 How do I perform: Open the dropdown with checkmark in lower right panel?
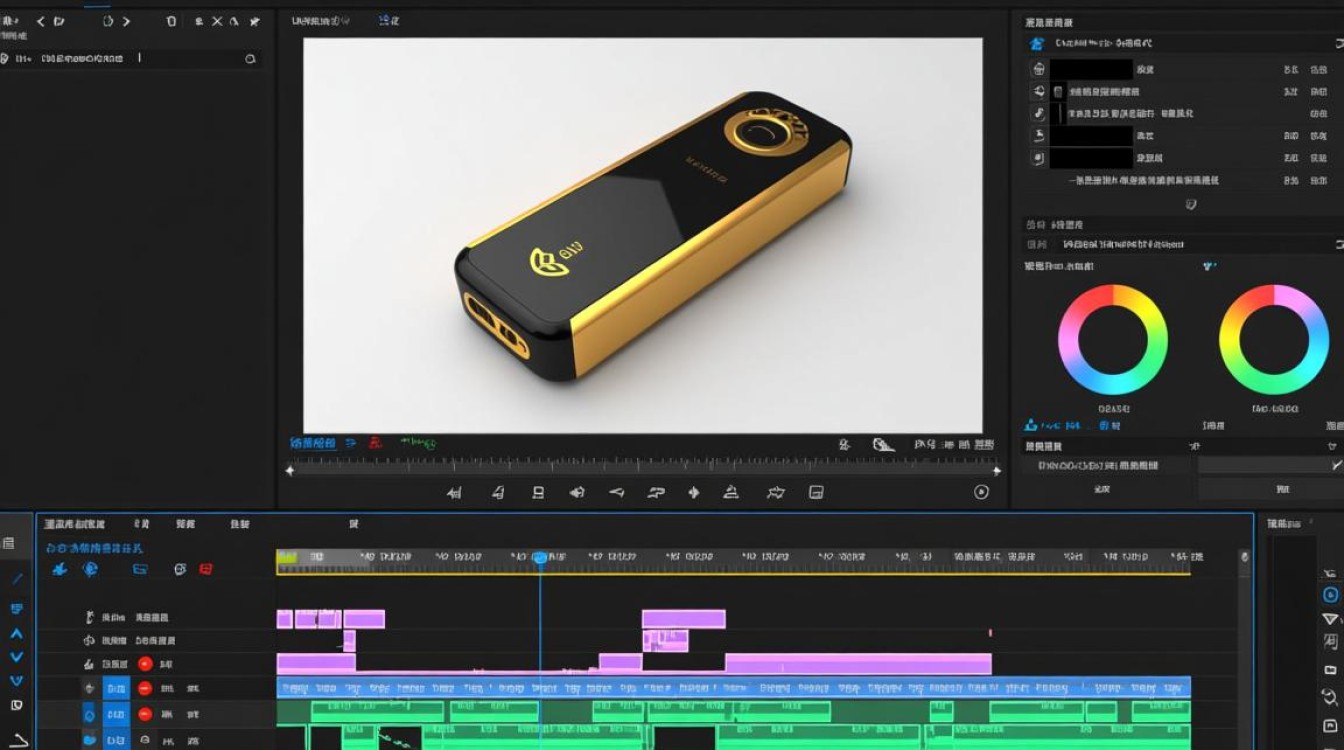pyautogui.click(x=1270, y=465)
